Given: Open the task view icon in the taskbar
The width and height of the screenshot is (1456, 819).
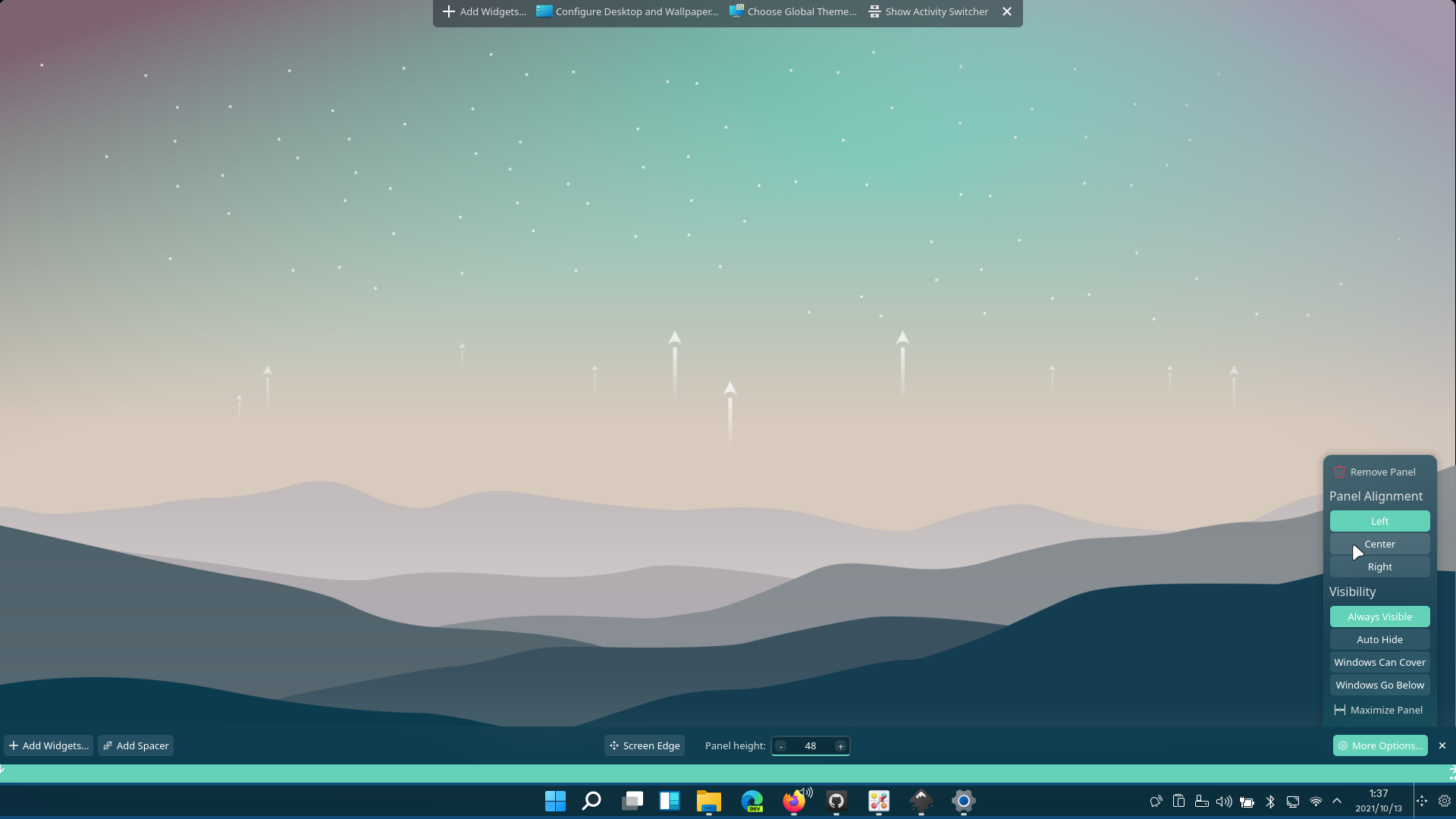Looking at the screenshot, I should click(632, 801).
